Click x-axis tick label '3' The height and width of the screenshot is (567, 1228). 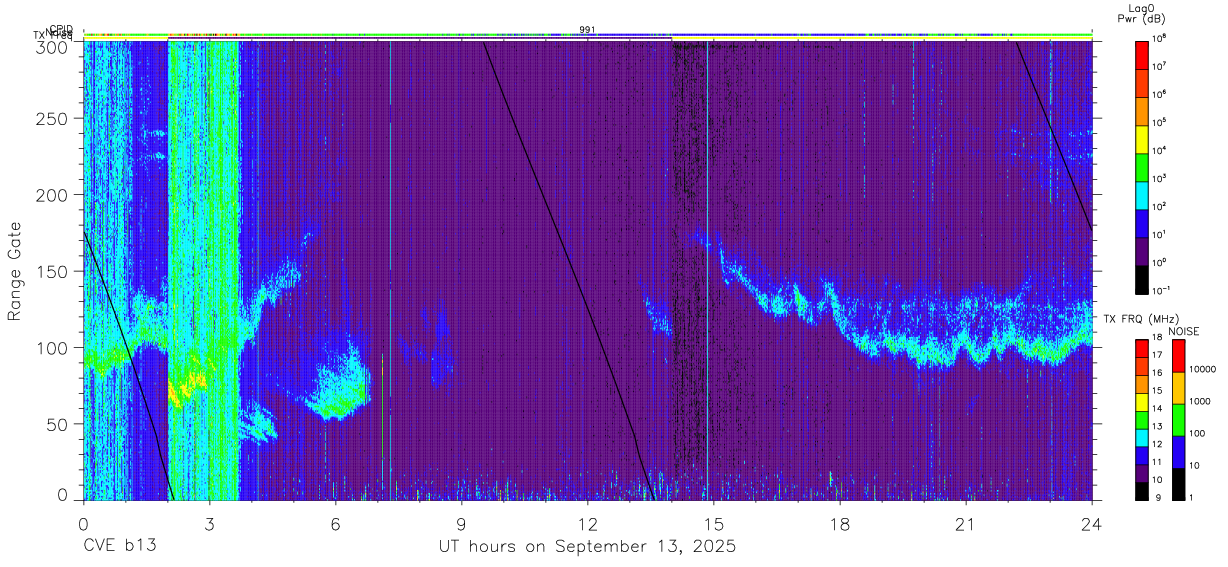(x=209, y=523)
